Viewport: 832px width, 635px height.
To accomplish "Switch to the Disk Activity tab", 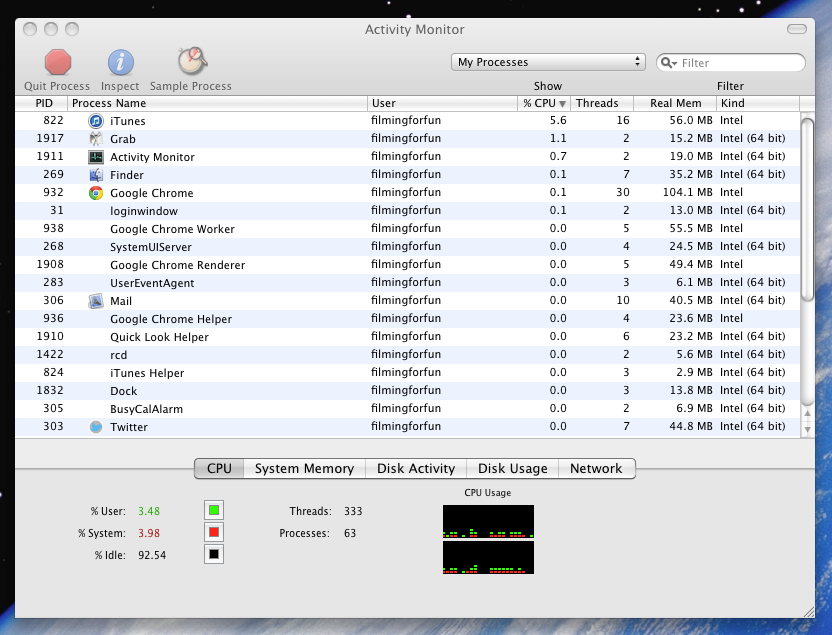I will tap(416, 468).
